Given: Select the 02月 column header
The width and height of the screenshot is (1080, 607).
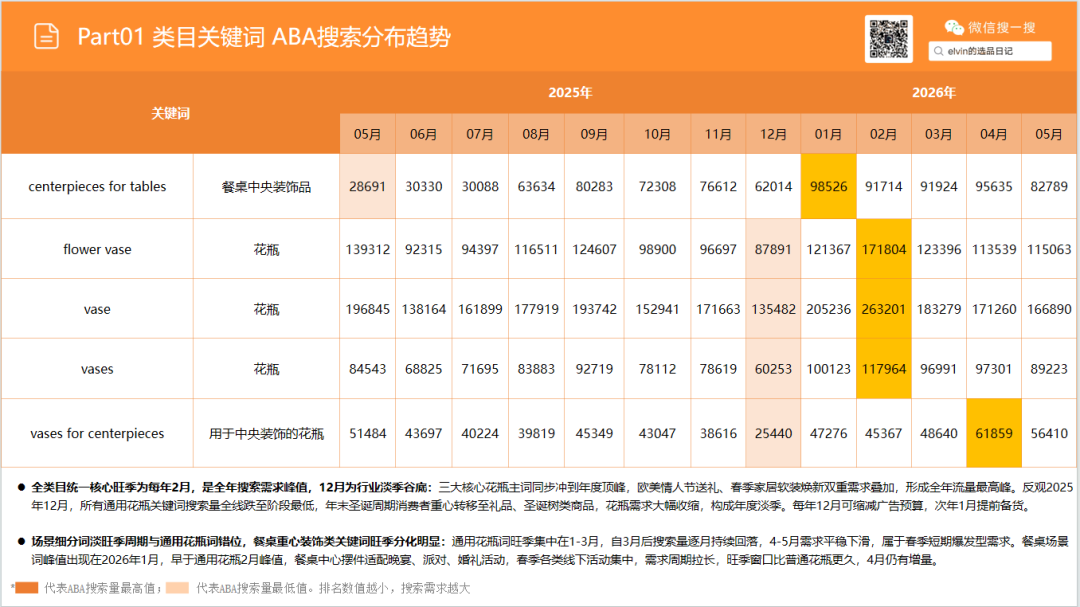Looking at the screenshot, I should 883,134.
